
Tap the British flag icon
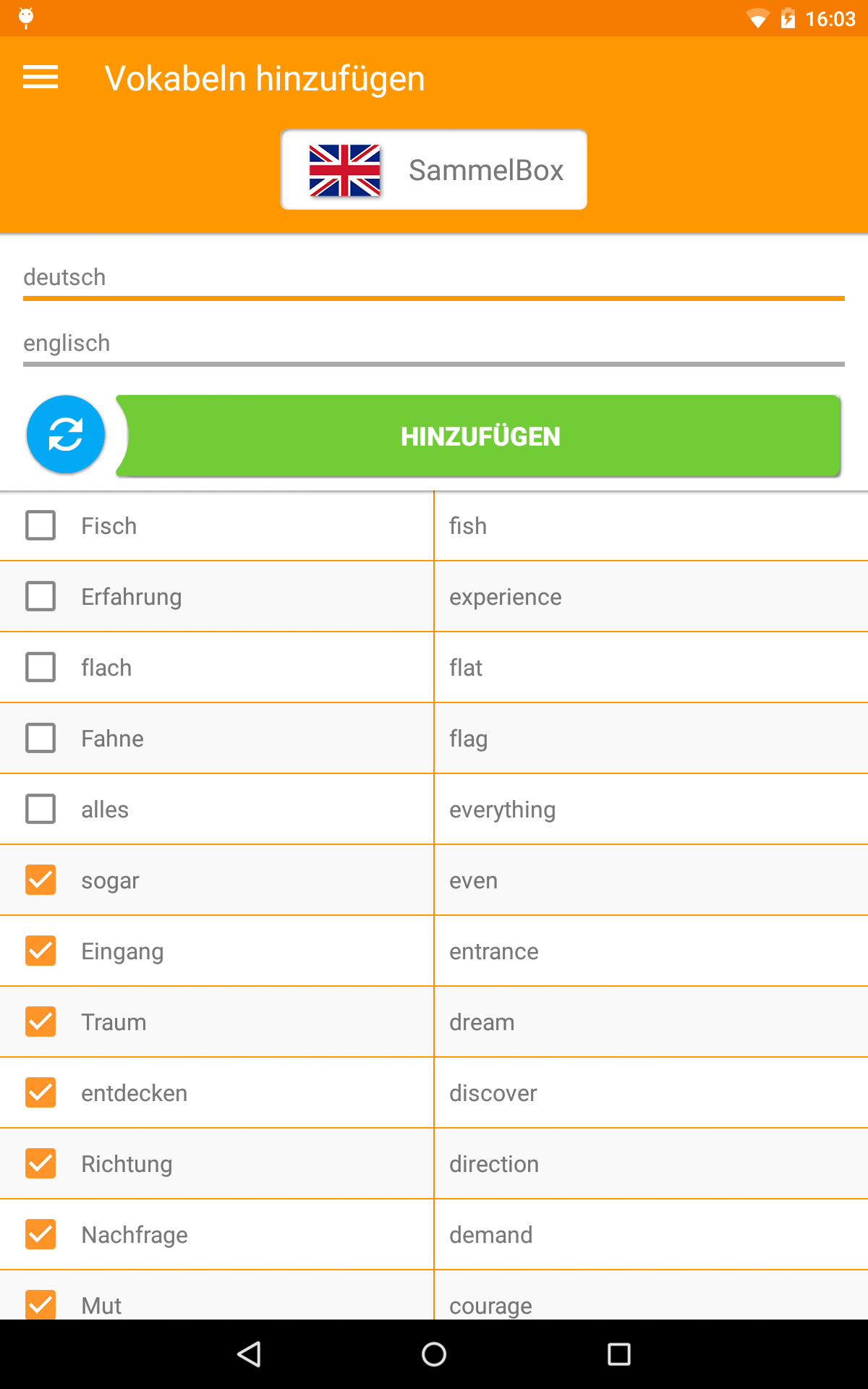(344, 171)
